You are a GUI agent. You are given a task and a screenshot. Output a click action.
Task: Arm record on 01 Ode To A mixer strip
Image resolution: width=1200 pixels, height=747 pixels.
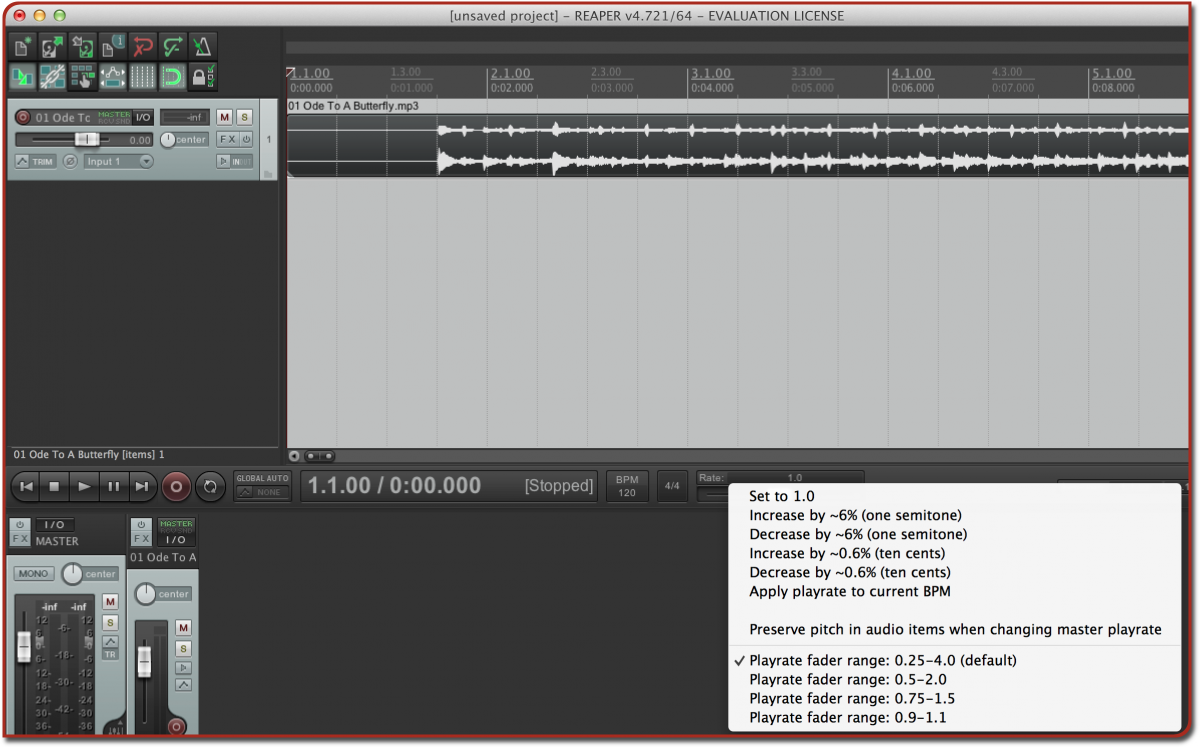click(177, 727)
